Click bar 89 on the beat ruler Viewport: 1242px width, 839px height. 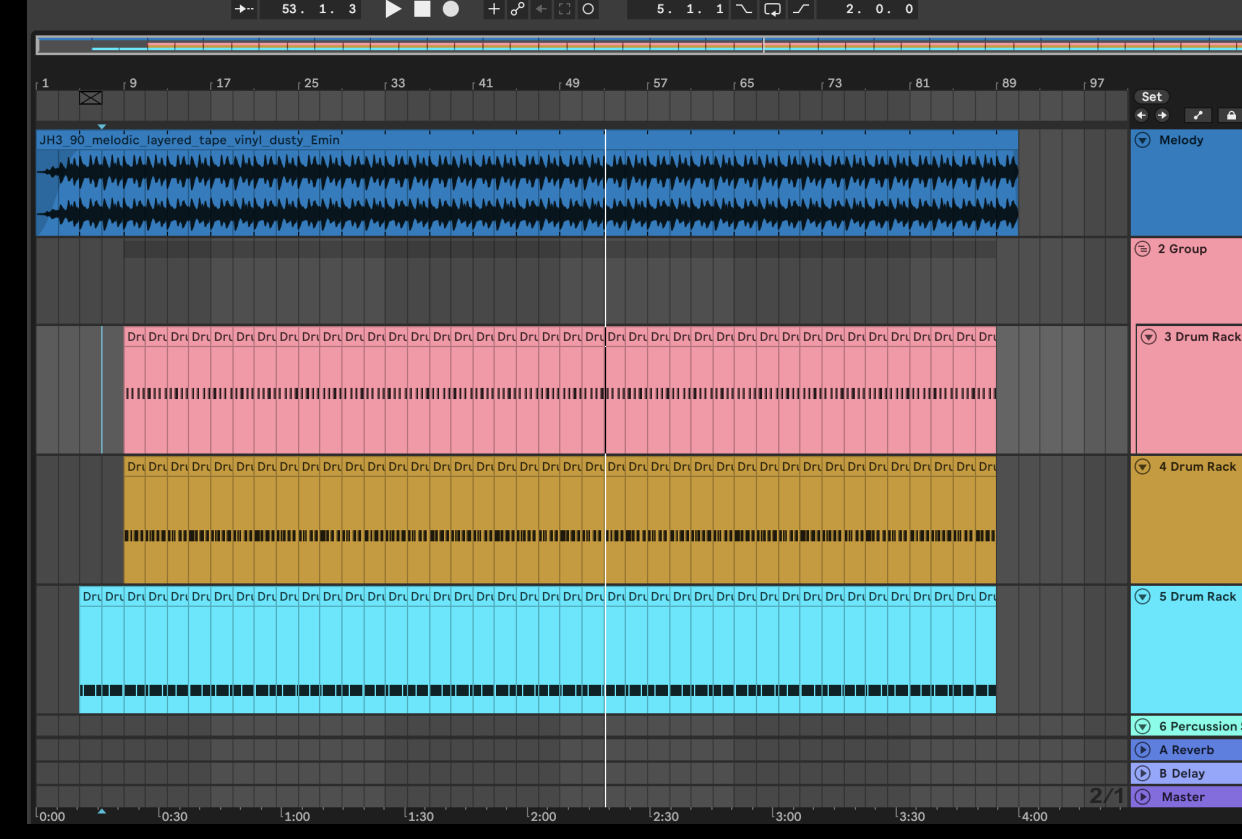(x=1008, y=83)
